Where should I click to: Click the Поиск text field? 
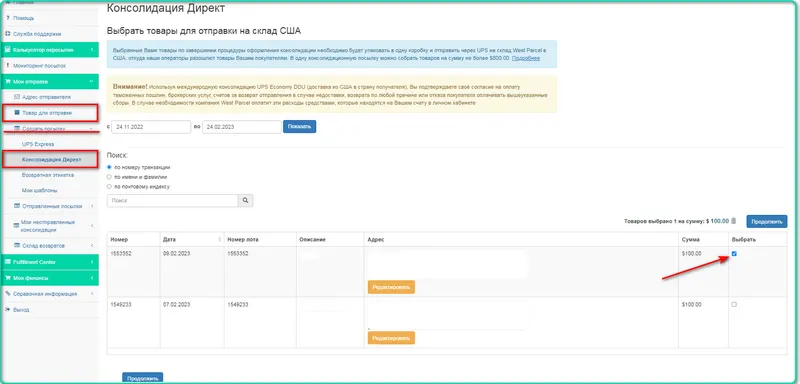pyautogui.click(x=172, y=201)
